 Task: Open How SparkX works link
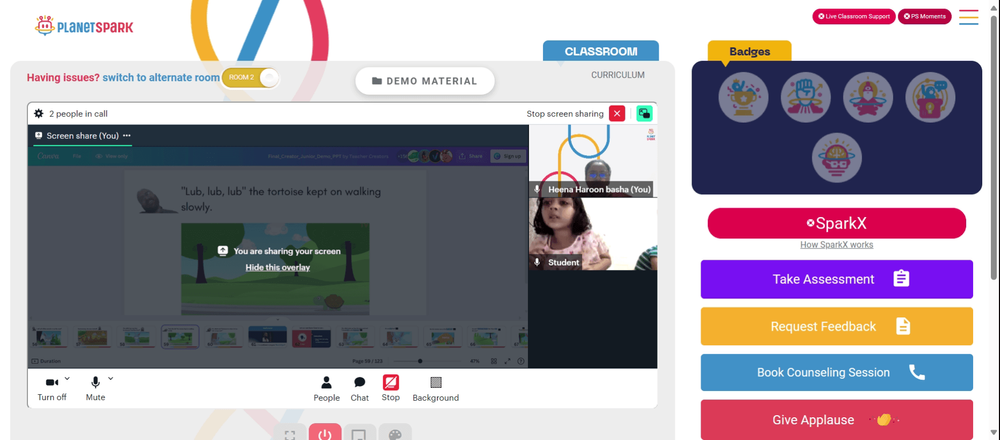(x=837, y=245)
